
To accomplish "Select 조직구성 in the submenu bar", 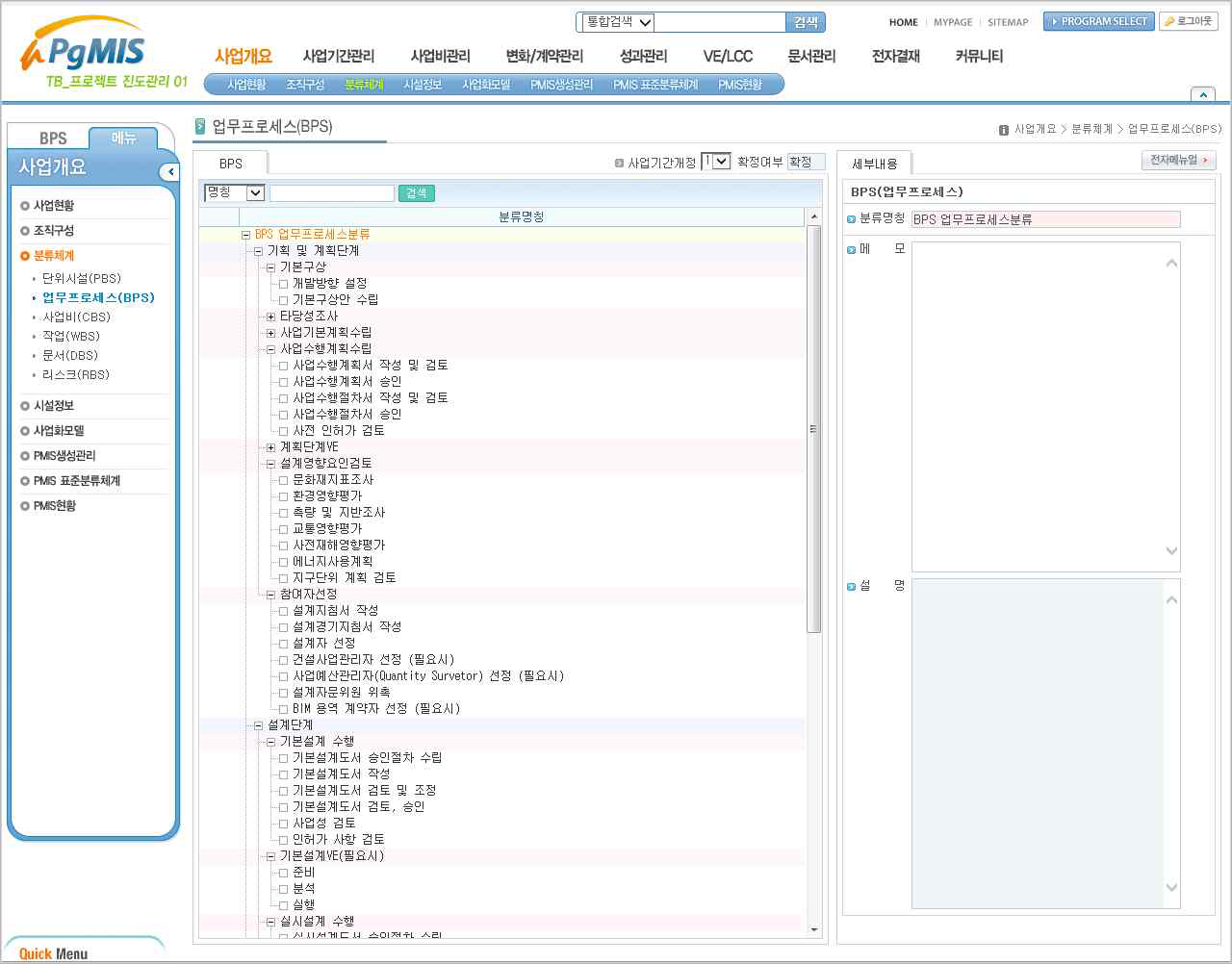I will click(x=305, y=85).
